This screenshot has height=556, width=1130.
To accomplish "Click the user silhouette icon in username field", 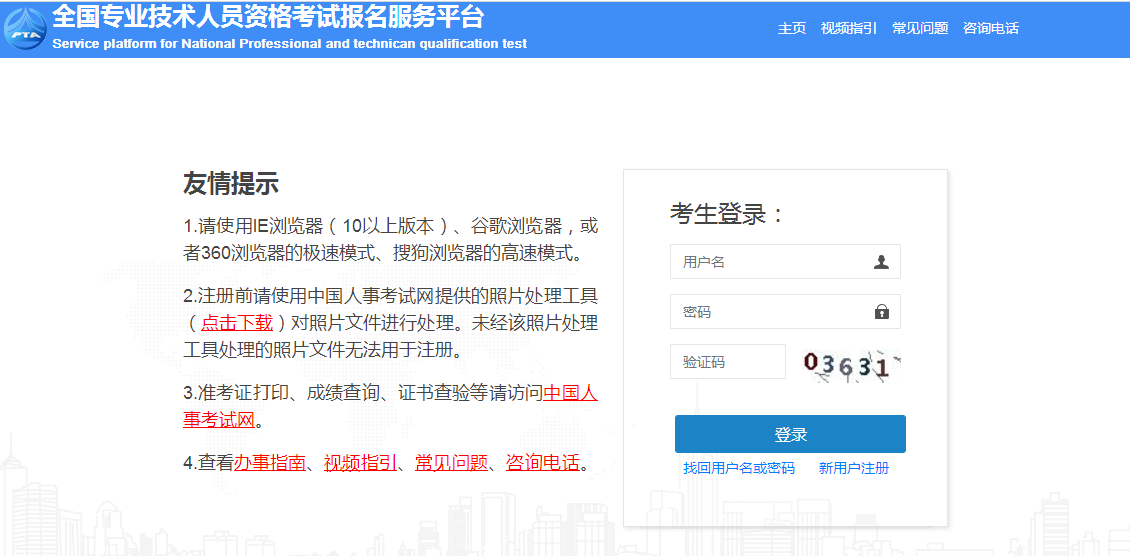I will (881, 262).
